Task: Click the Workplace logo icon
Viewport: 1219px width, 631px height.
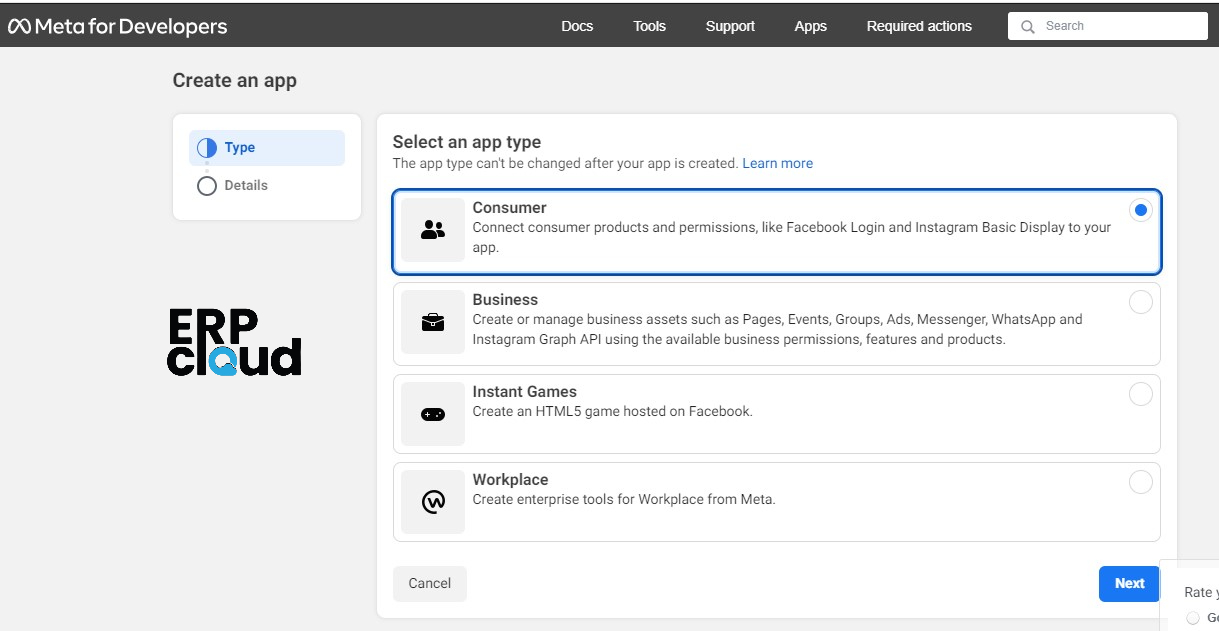Action: (433, 502)
